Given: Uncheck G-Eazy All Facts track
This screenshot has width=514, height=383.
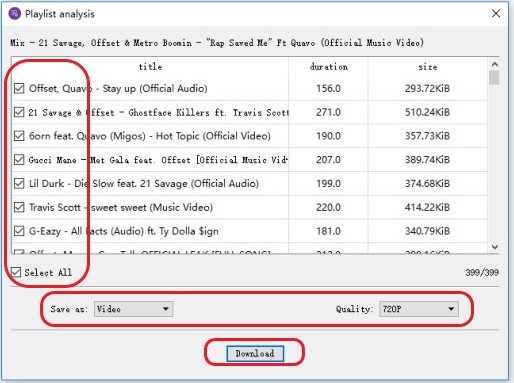Looking at the screenshot, I should point(19,231).
